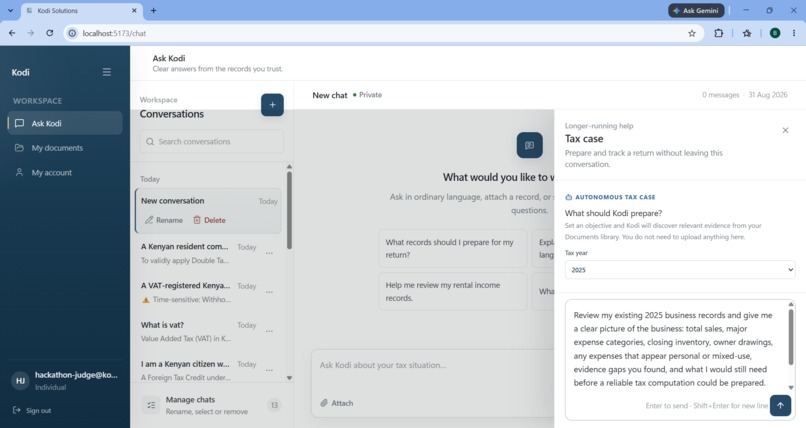This screenshot has height=428, width=806.
Task: Click the Attach paperclip icon
Action: [324, 403]
